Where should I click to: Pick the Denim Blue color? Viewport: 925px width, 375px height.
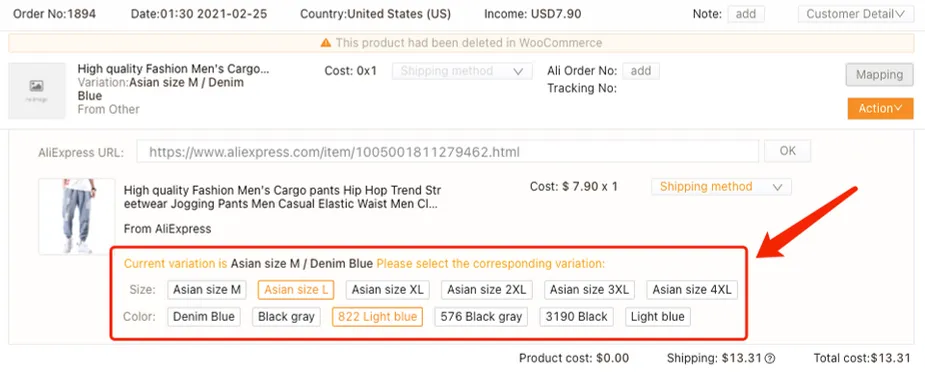(204, 317)
